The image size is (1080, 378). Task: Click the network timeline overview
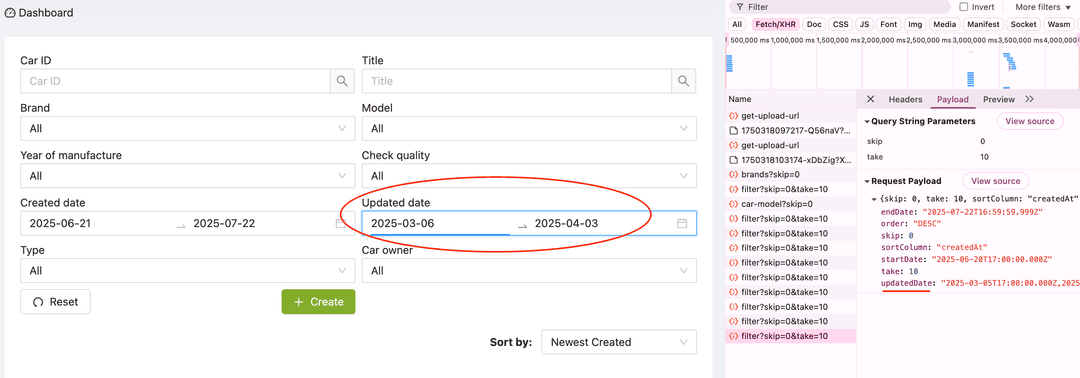click(902, 62)
